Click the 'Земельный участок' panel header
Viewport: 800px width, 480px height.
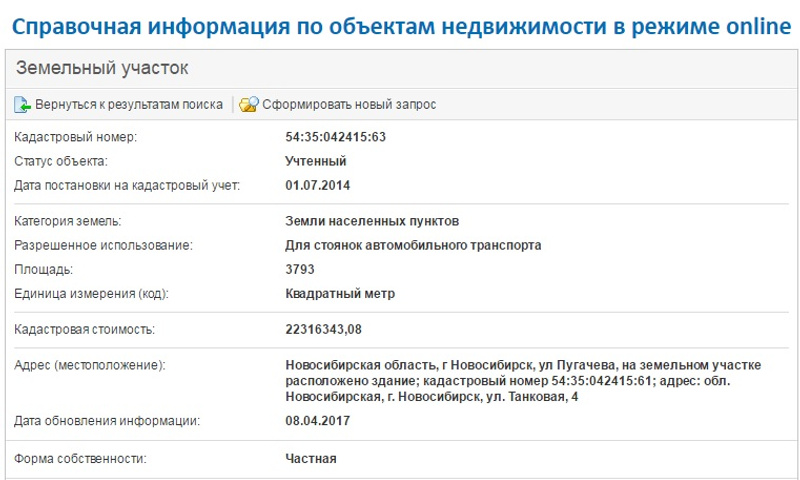pos(104,69)
